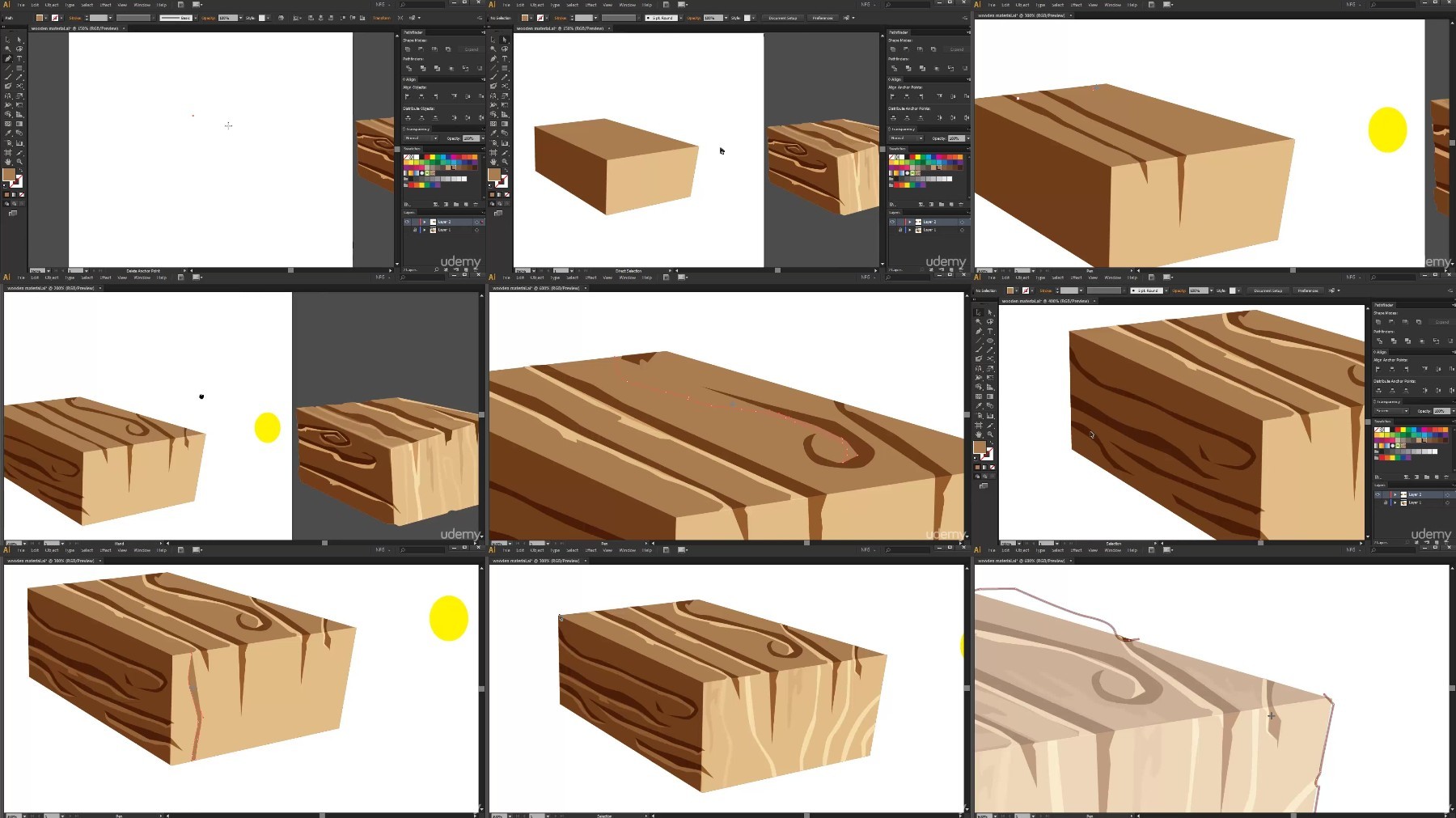The height and width of the screenshot is (818, 1456).
Task: Select Direct Selection tool in top-center frame
Action: click(505, 39)
